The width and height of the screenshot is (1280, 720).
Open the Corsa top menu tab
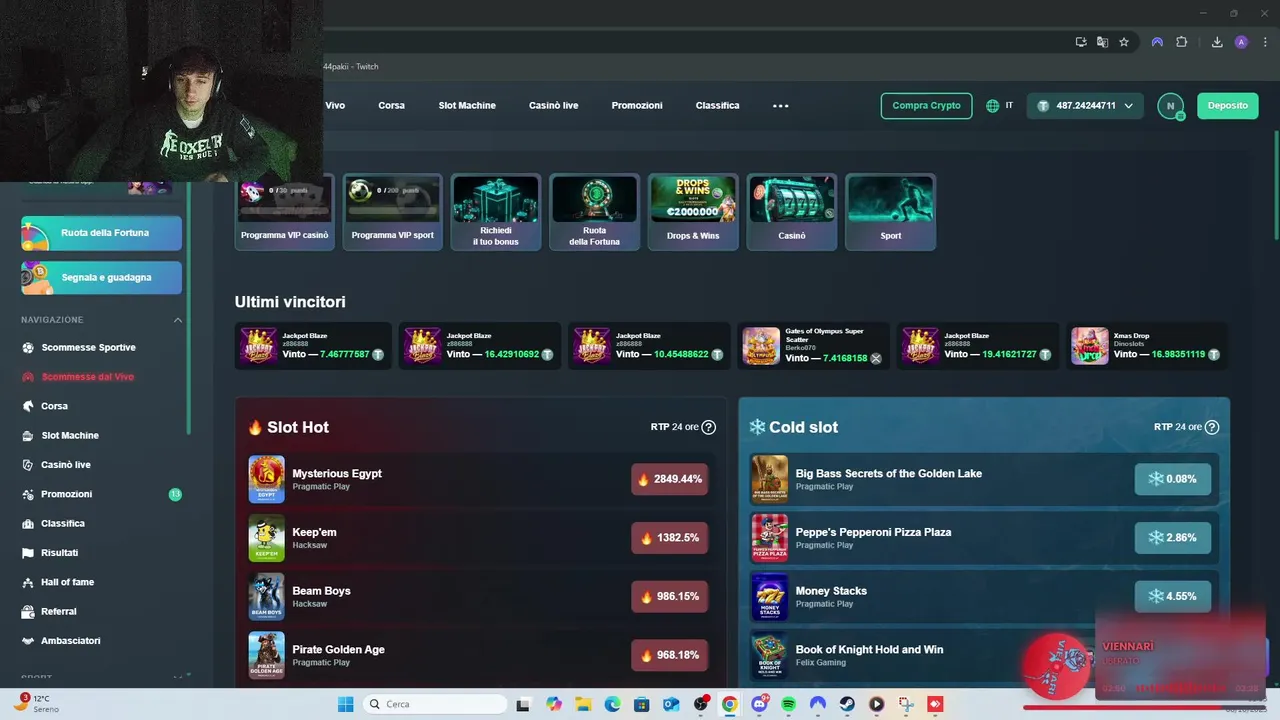(391, 106)
